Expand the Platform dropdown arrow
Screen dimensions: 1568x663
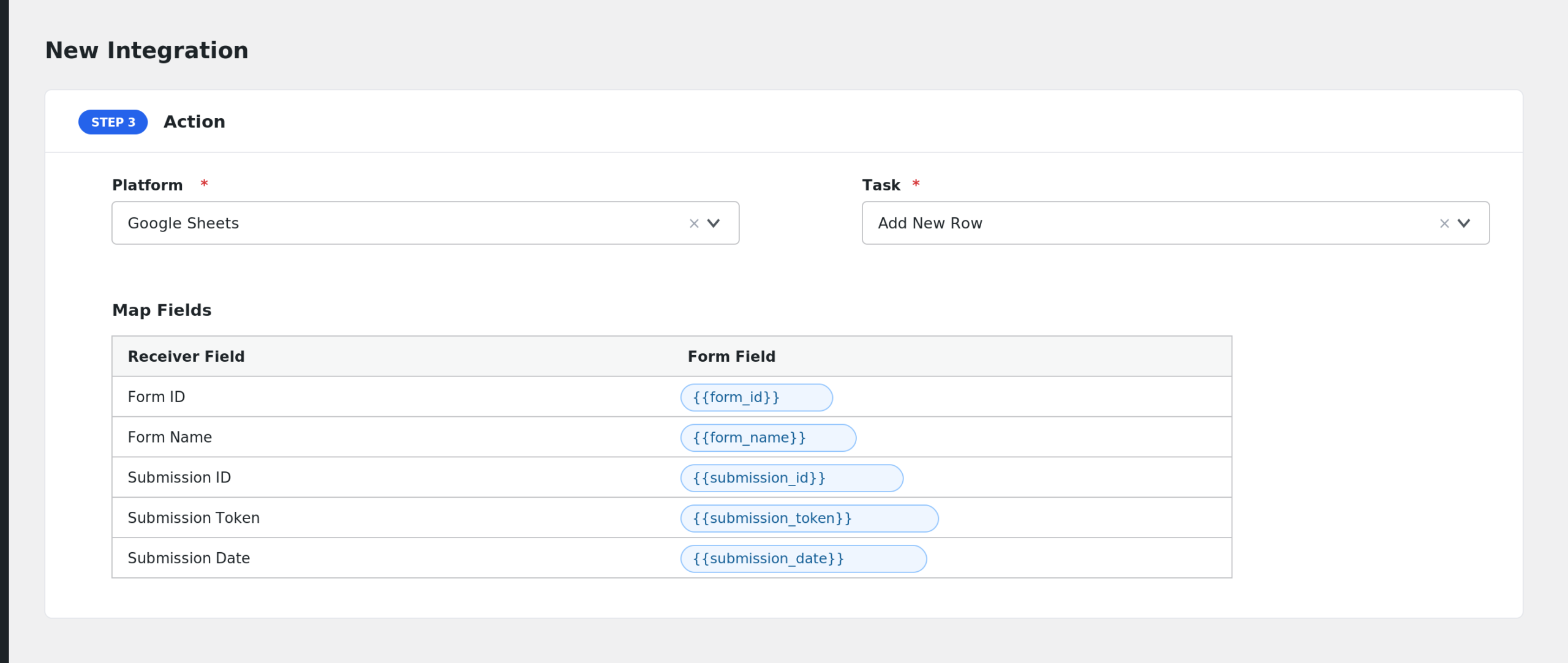[x=714, y=223]
